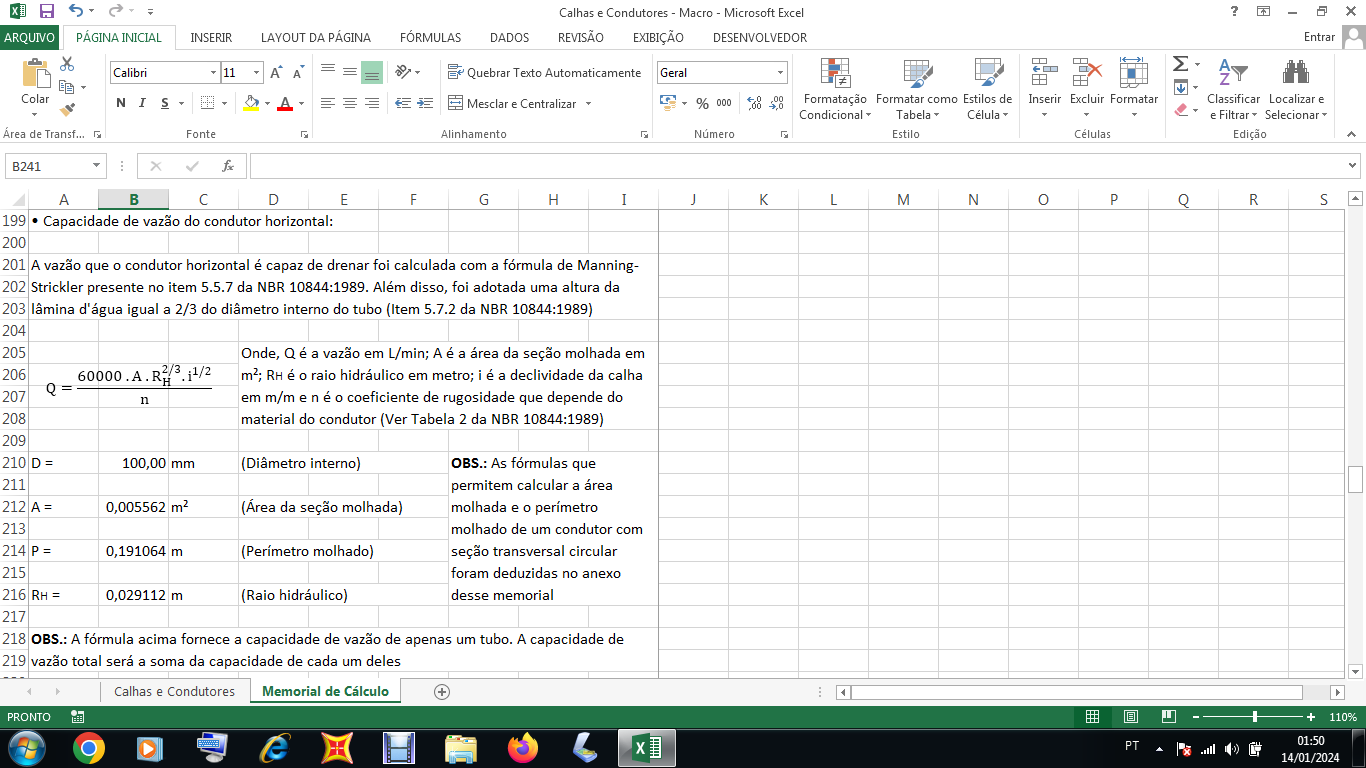Open Localizar e Selecionar binoculars
Screen dimensions: 1366x768
click(1296, 90)
